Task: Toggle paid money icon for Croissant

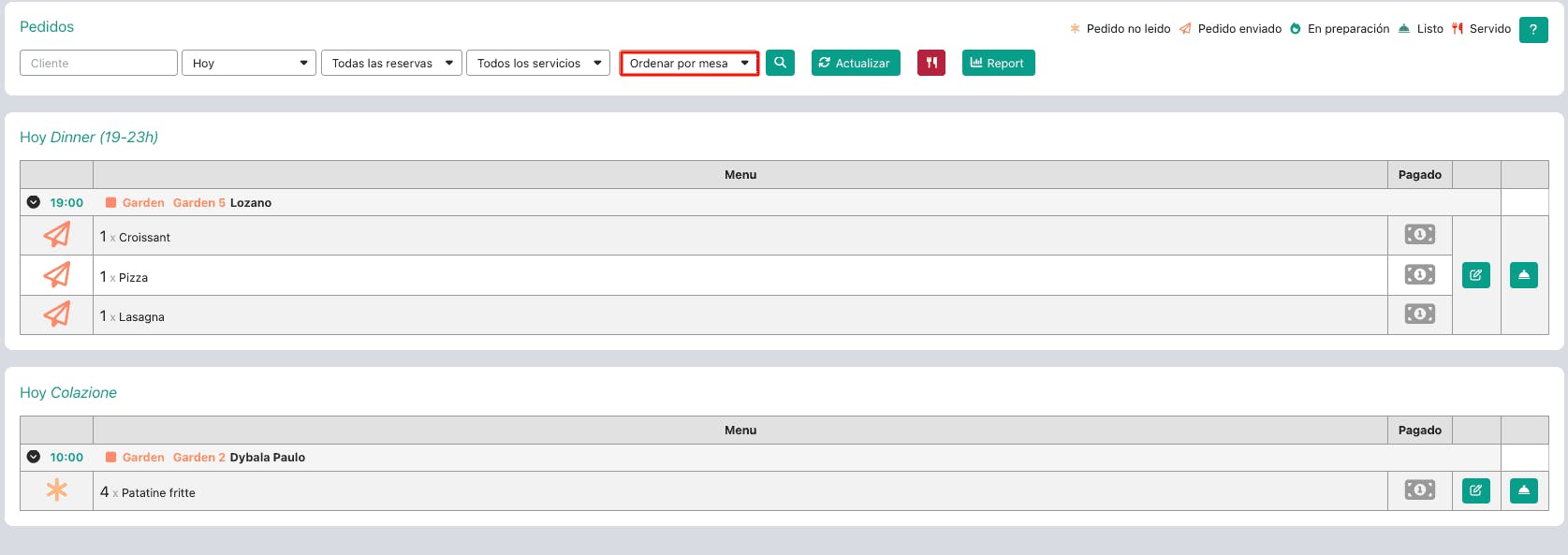Action: [x=1420, y=235]
